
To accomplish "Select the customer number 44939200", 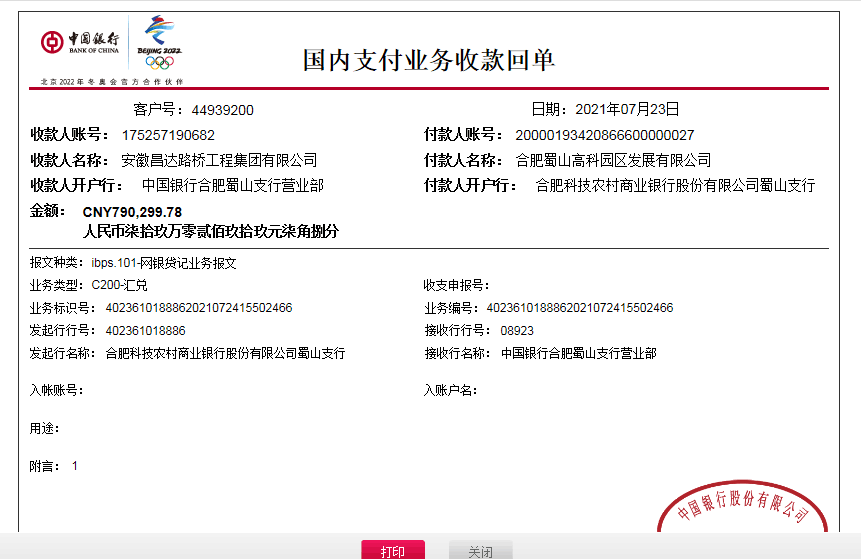I will [222, 110].
